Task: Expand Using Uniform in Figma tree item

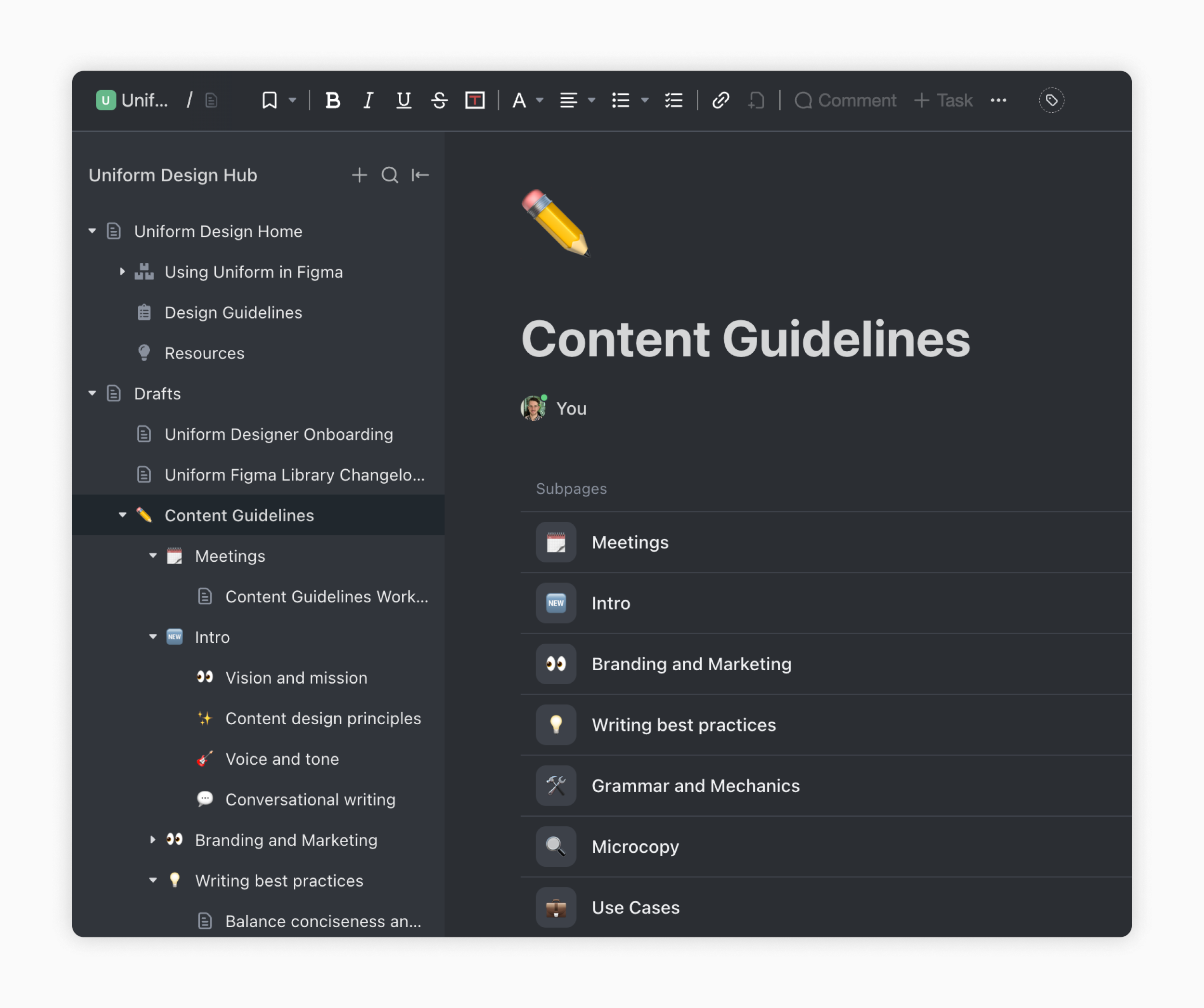Action: tap(122, 272)
